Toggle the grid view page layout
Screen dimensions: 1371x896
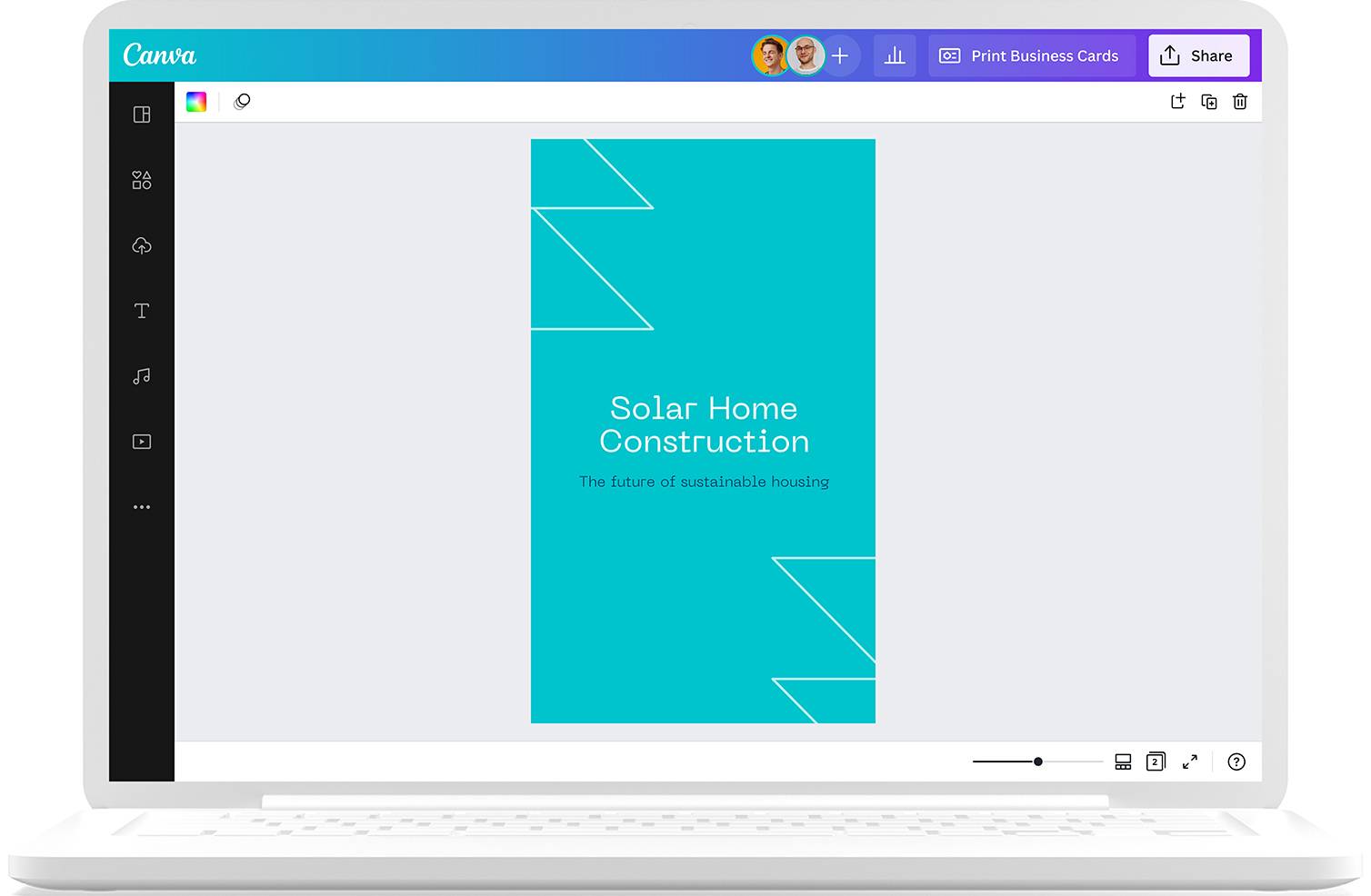[x=1123, y=762]
